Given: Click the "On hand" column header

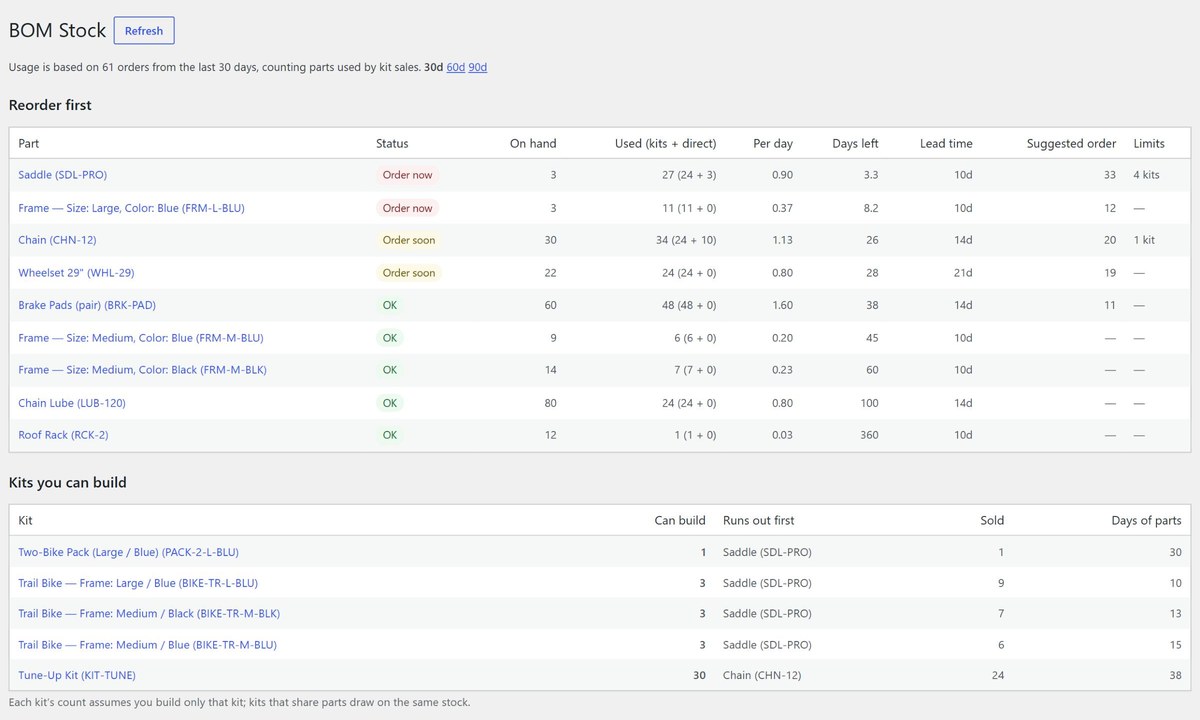Looking at the screenshot, I should (533, 143).
